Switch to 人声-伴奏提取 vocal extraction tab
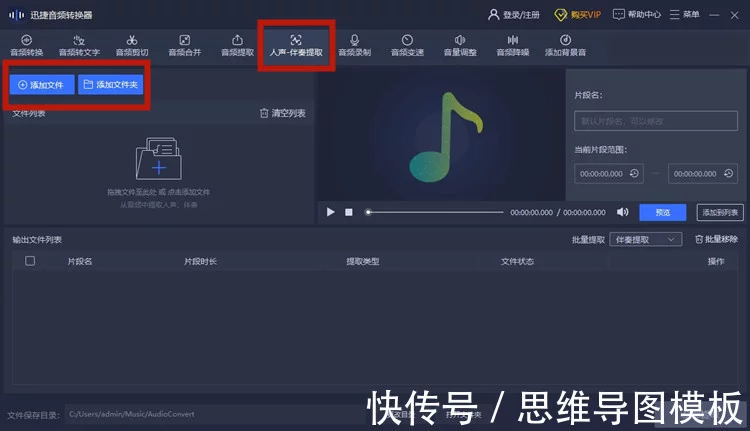 [296, 46]
